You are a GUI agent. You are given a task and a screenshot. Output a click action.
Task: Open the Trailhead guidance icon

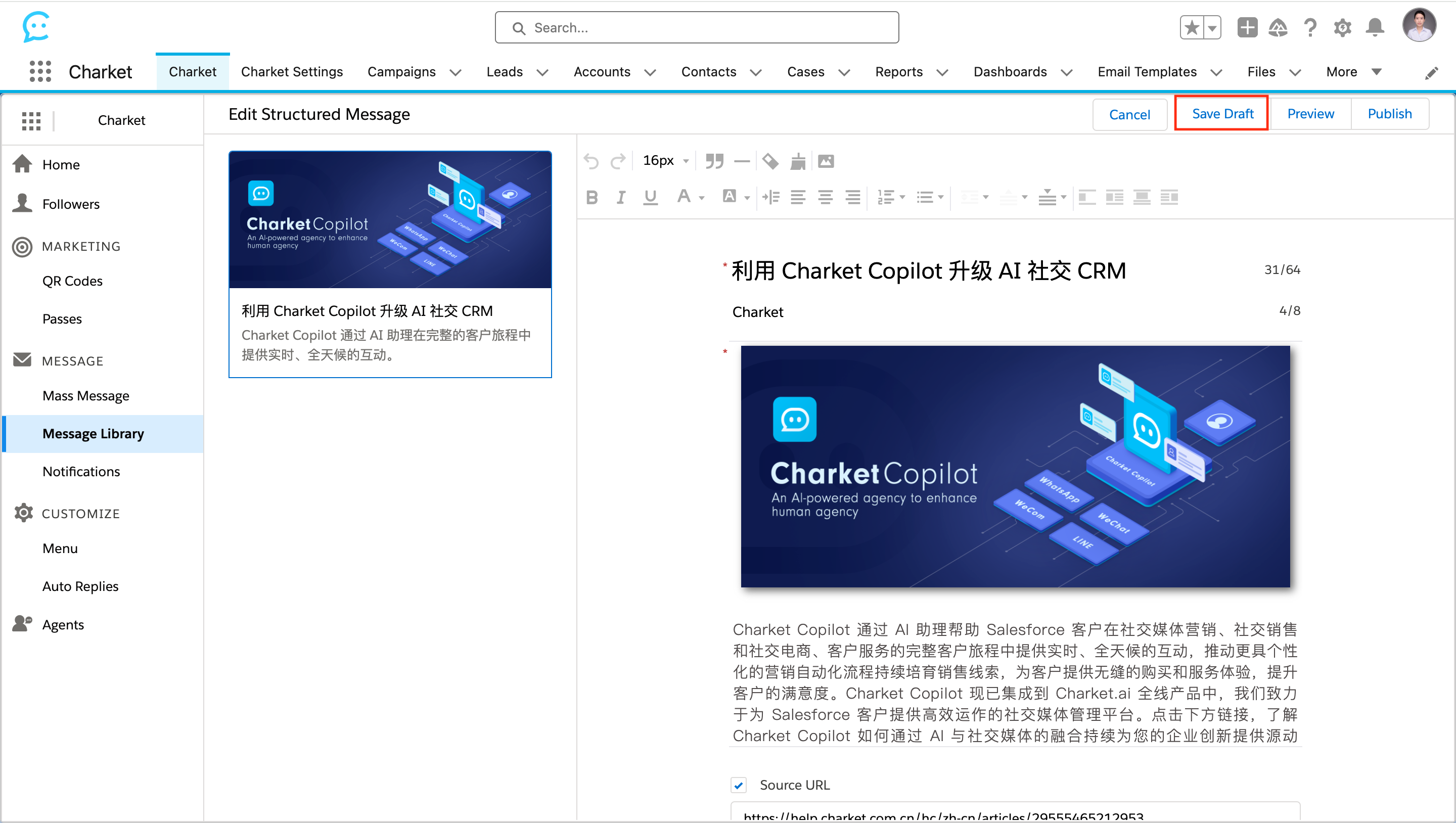click(1278, 27)
